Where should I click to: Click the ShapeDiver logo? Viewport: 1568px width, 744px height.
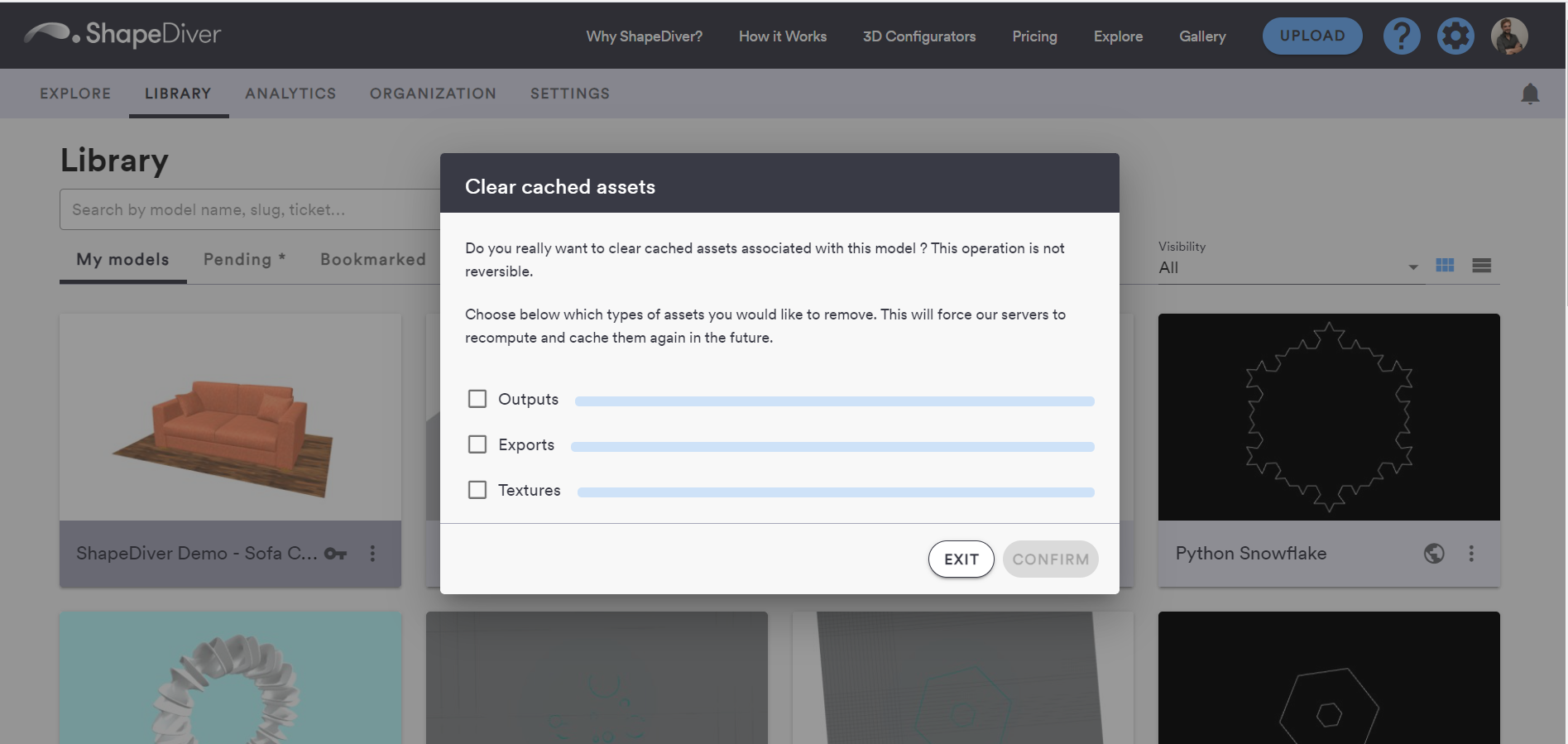pyautogui.click(x=122, y=34)
